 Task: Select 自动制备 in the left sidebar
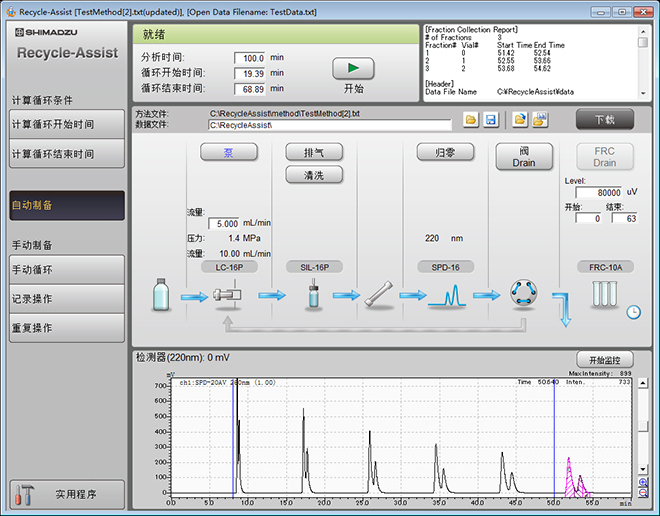pyautogui.click(x=67, y=205)
